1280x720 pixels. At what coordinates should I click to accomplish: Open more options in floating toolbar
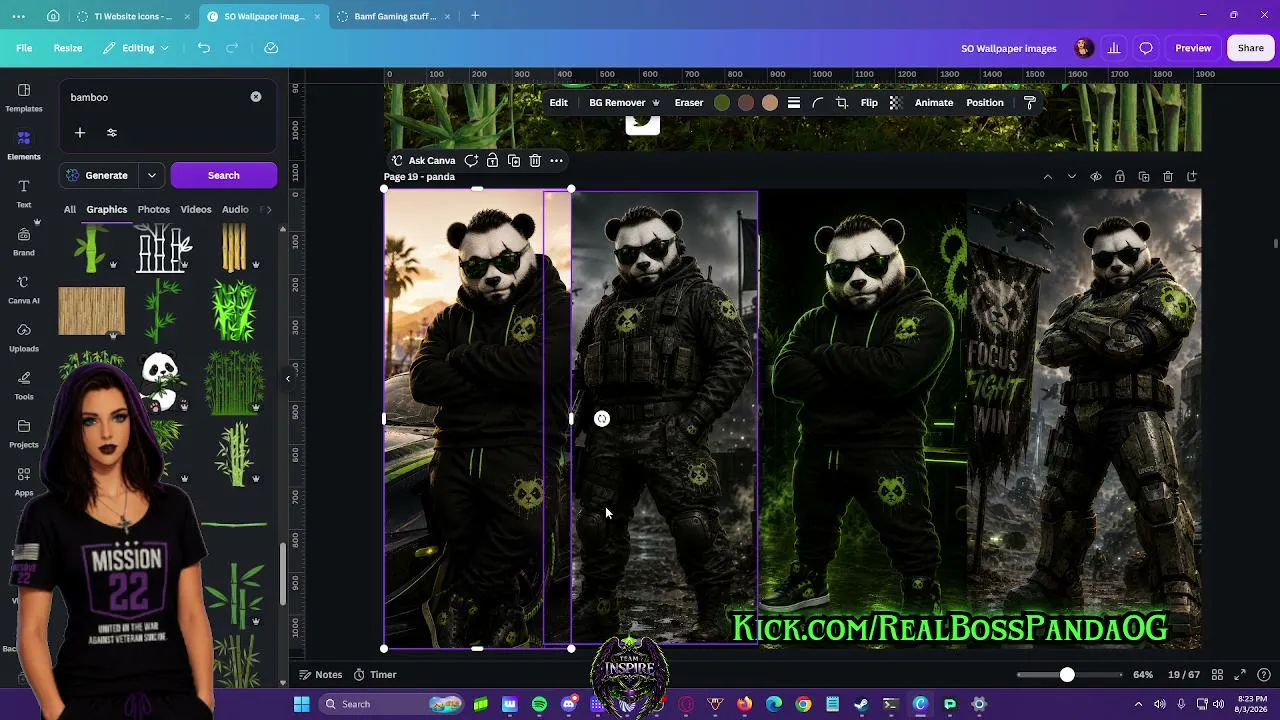coord(556,161)
